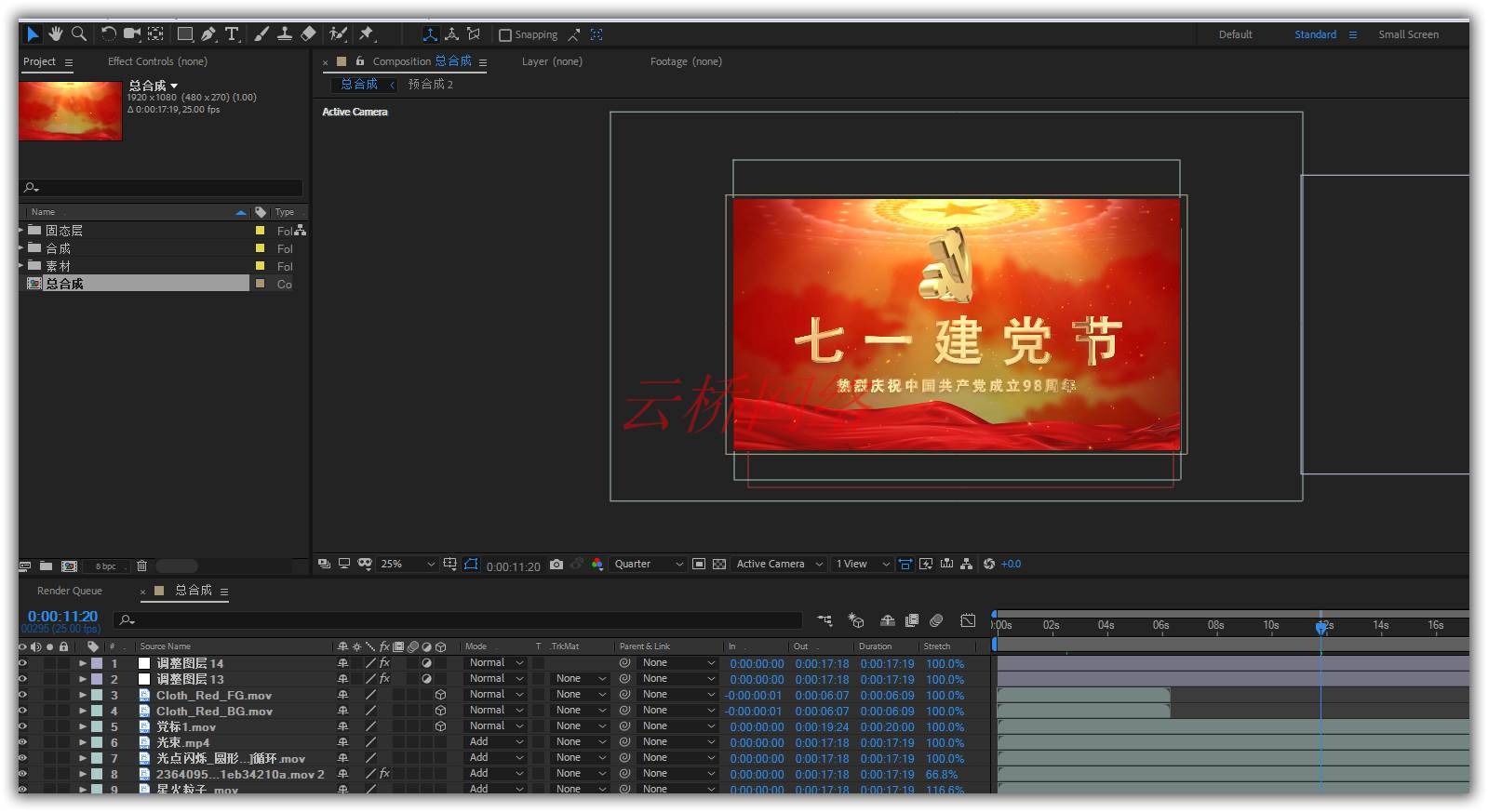Click the 预合成 2 breadcrumb link
This screenshot has height=812, width=1488.
click(430, 85)
